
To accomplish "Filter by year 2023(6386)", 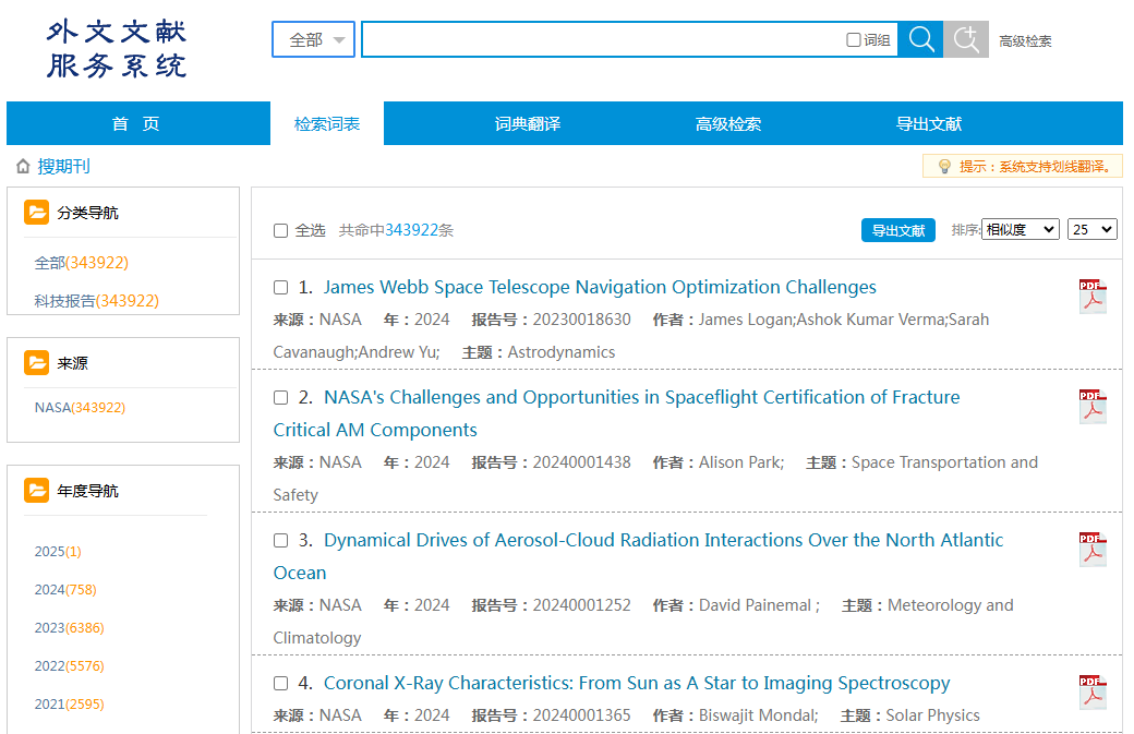I will (69, 628).
